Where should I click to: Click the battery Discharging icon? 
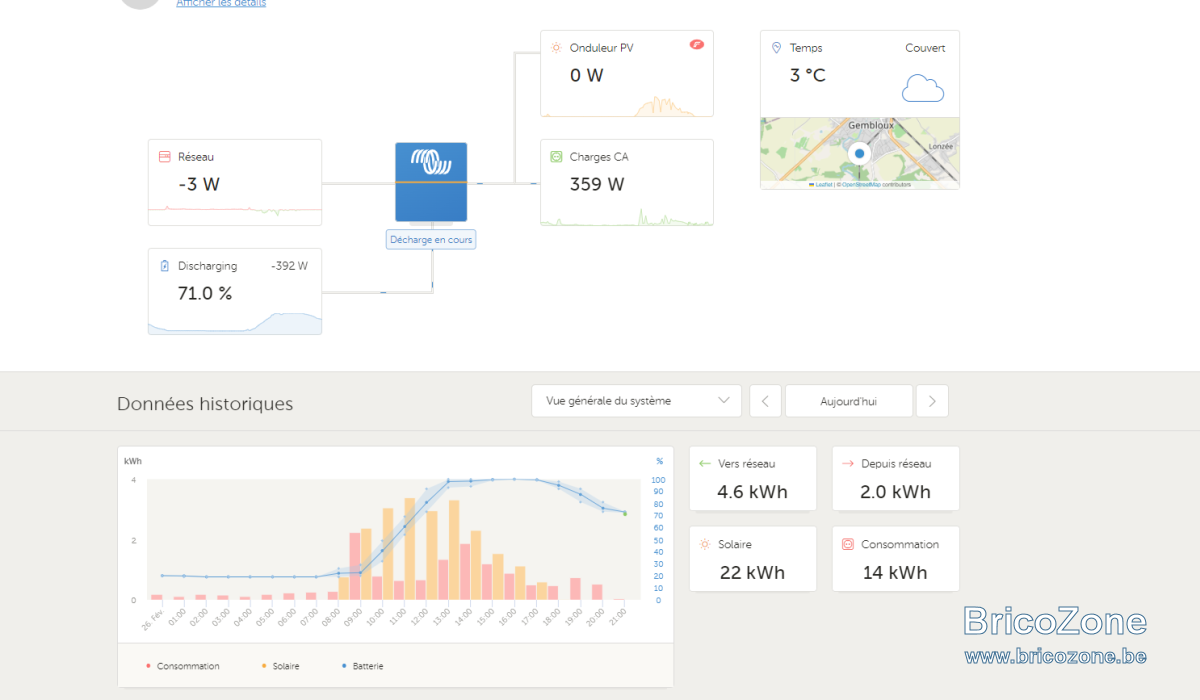tap(165, 266)
